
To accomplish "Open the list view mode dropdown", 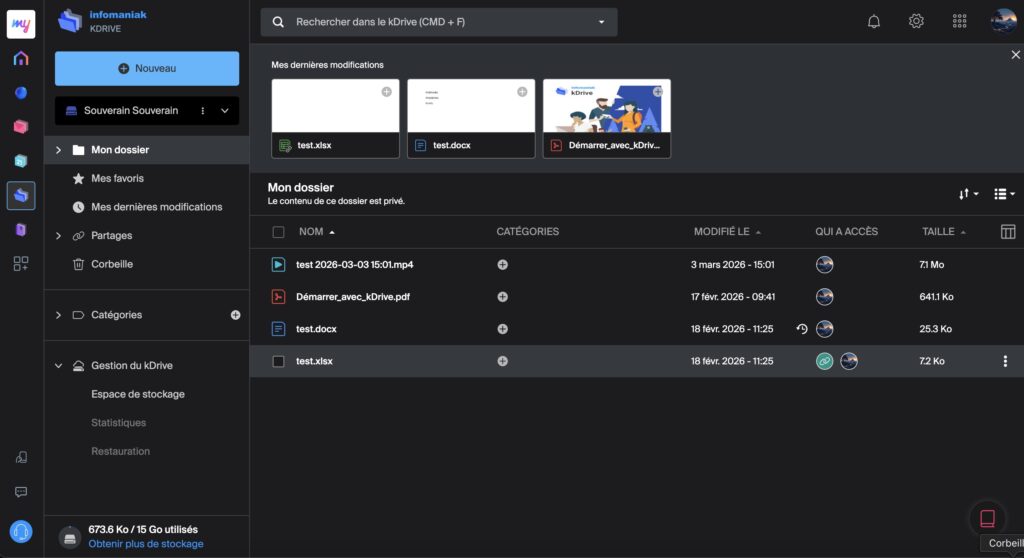I will pyautogui.click(x=1004, y=194).
